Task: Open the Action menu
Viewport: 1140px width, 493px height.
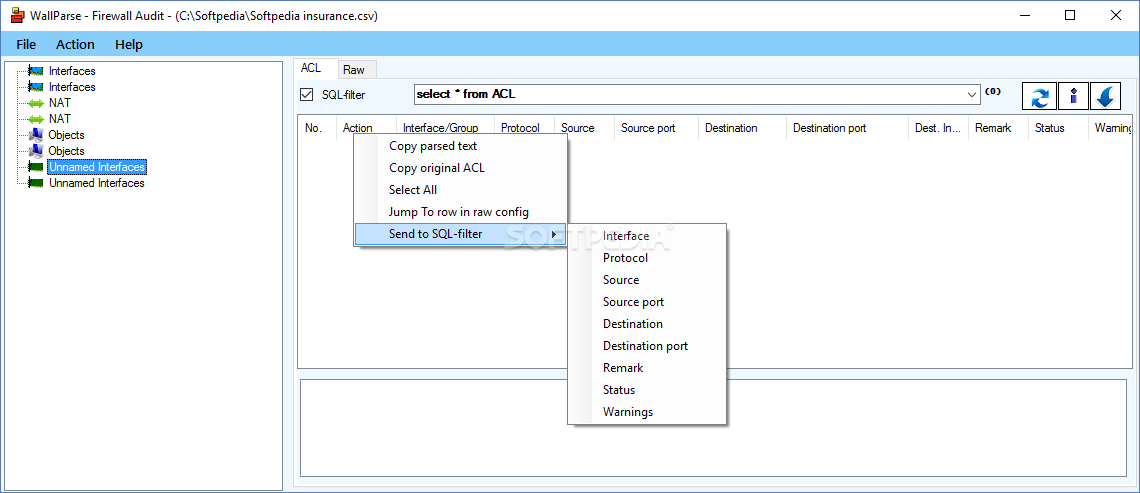Action: (x=76, y=44)
